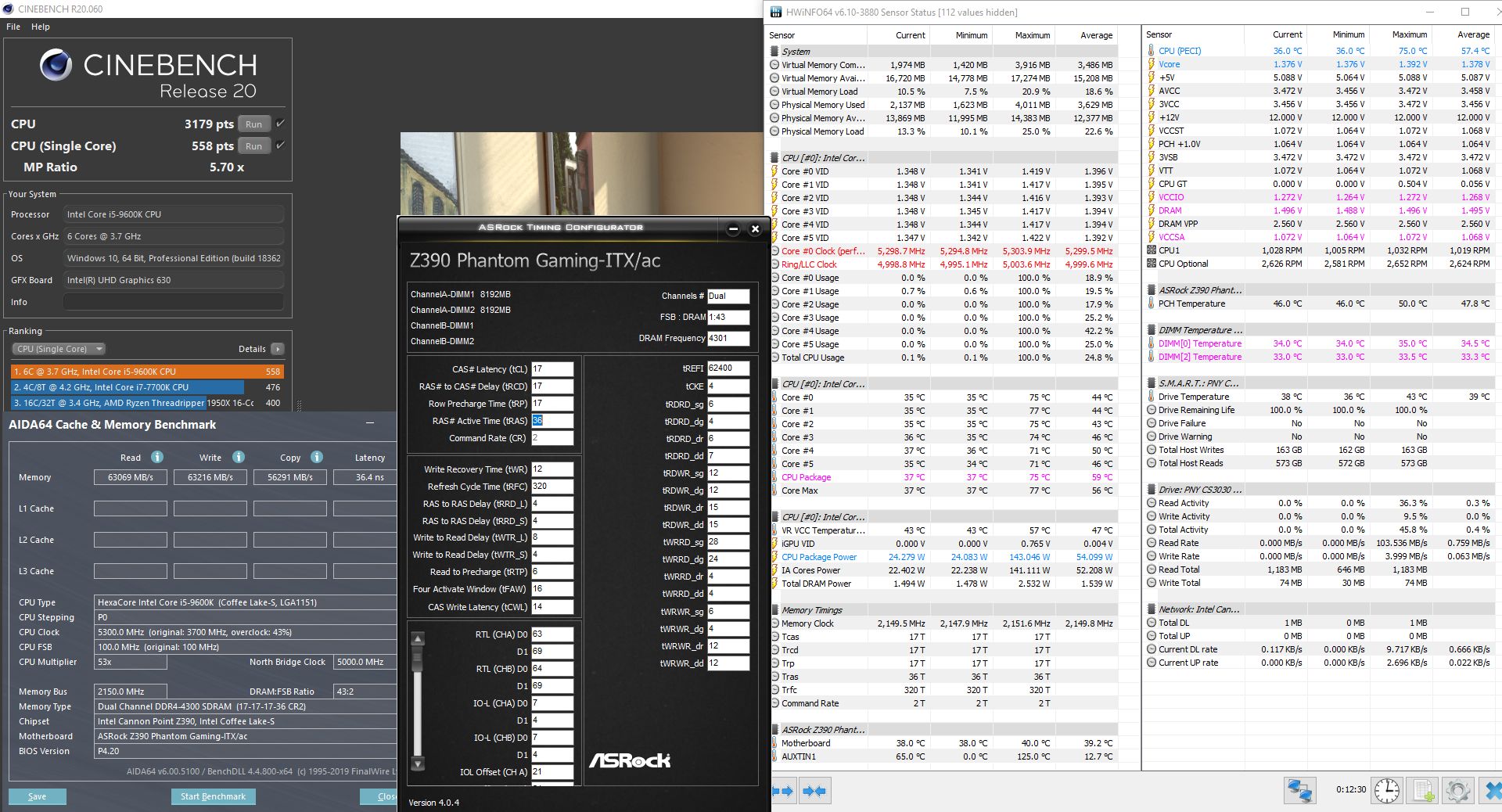The image size is (1502, 812).
Task: Click the HWiNFO64 title bar app icon
Action: (776, 12)
